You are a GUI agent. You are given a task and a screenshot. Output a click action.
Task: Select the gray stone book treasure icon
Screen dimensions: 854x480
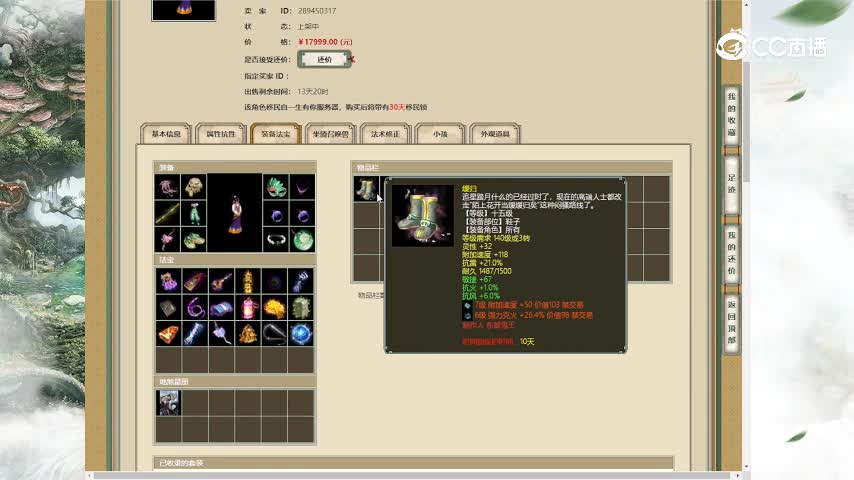(x=168, y=308)
